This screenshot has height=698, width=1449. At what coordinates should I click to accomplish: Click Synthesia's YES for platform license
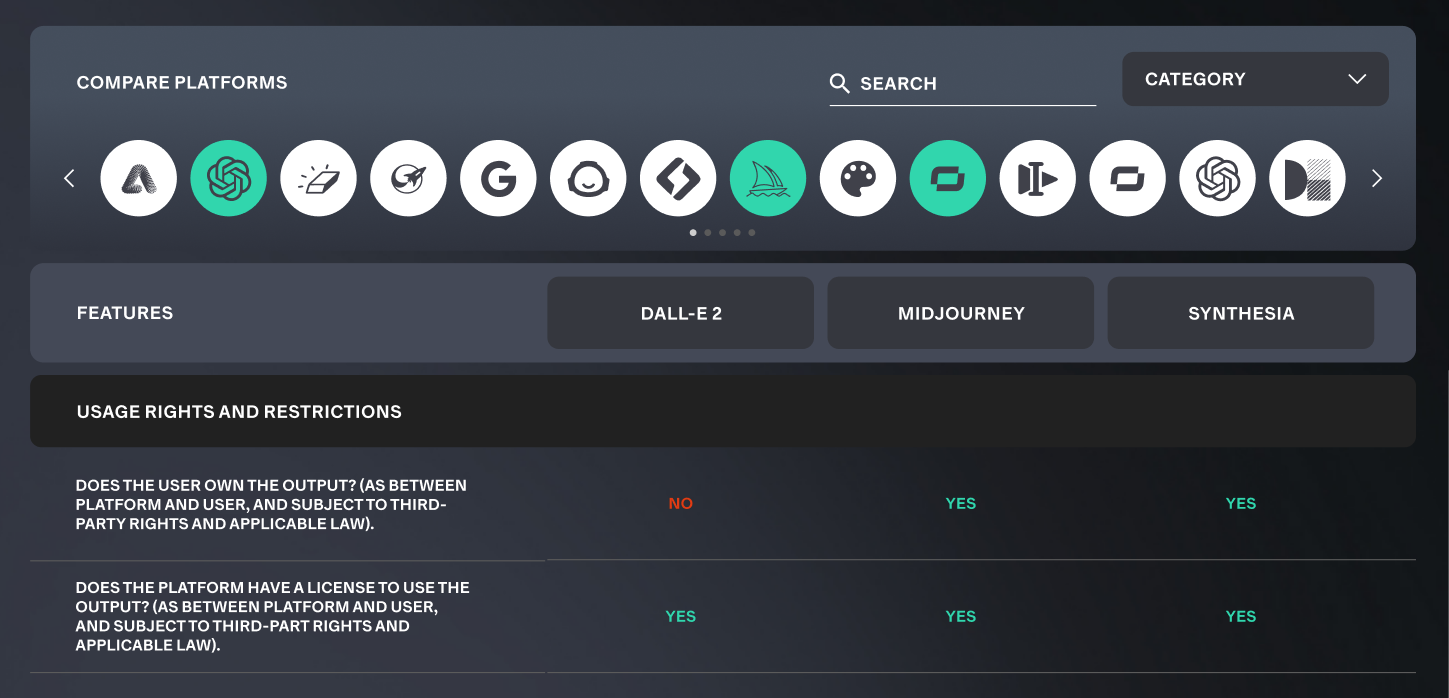pyautogui.click(x=1241, y=617)
